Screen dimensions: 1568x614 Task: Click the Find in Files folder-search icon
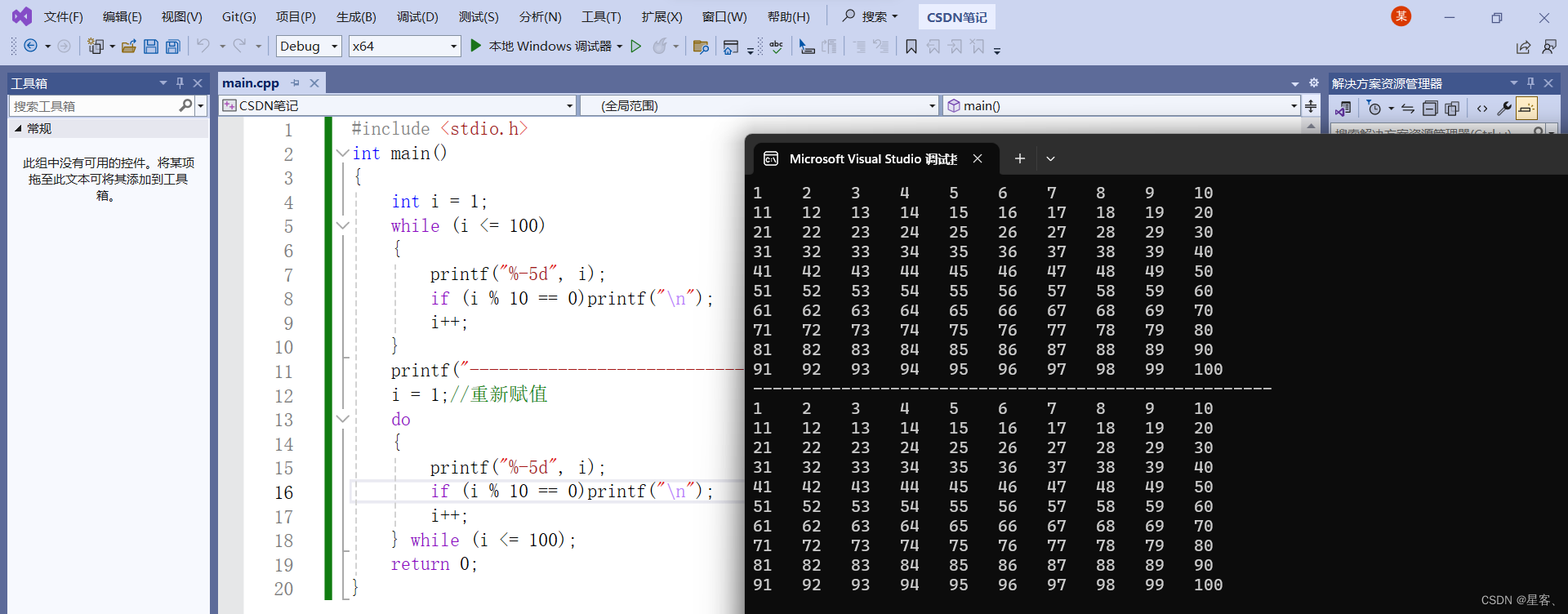(x=701, y=47)
